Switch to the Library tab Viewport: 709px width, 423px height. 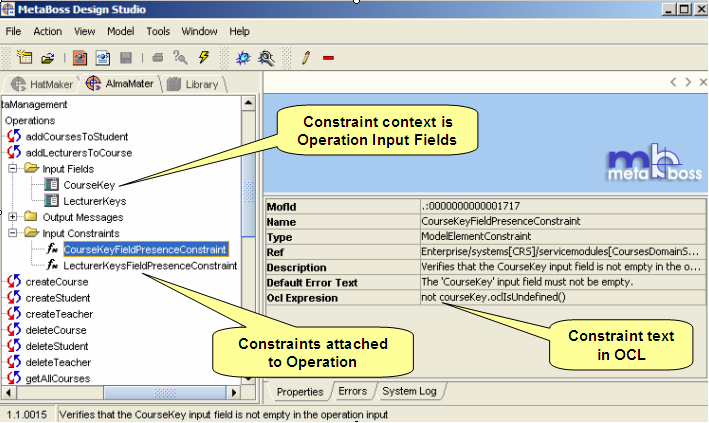[193, 84]
